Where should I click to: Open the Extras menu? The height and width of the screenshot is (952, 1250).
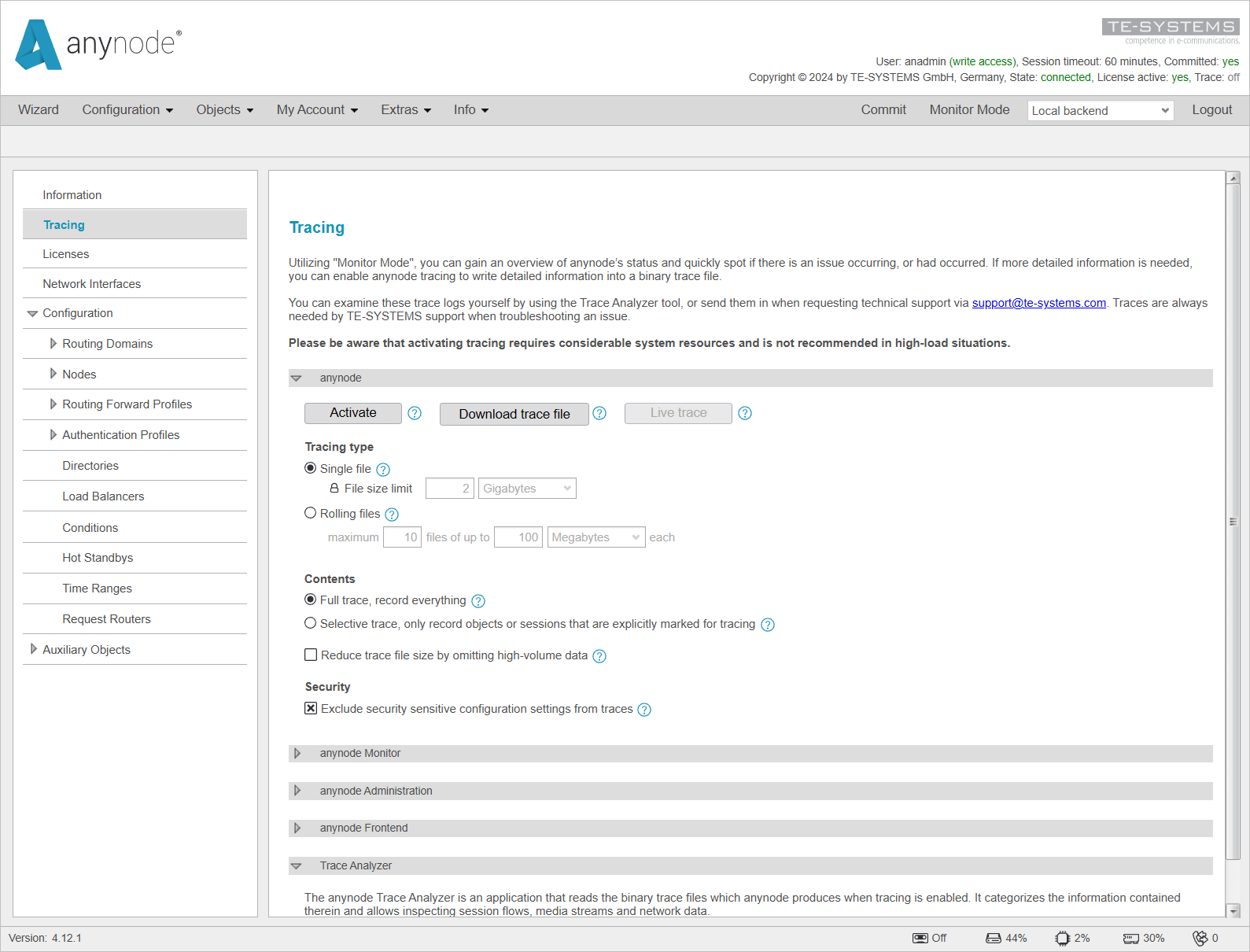click(406, 110)
